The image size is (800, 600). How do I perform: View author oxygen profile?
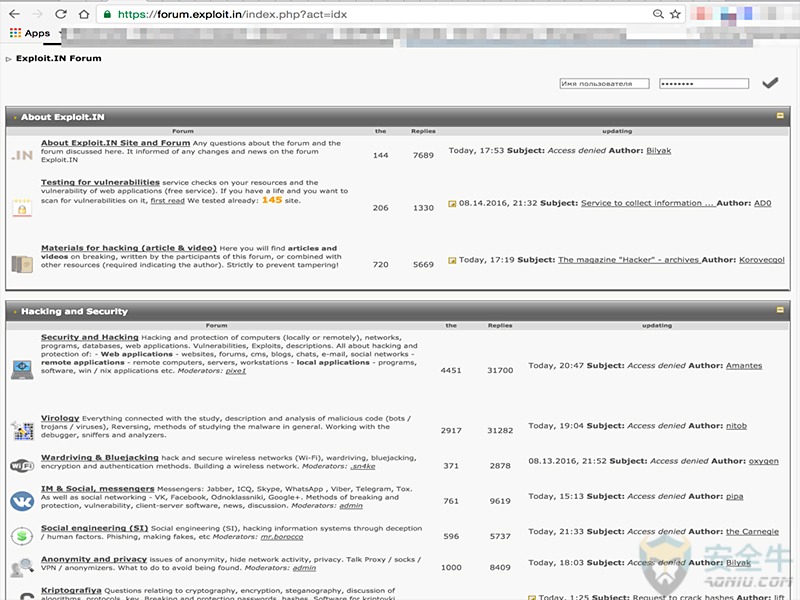coord(763,461)
